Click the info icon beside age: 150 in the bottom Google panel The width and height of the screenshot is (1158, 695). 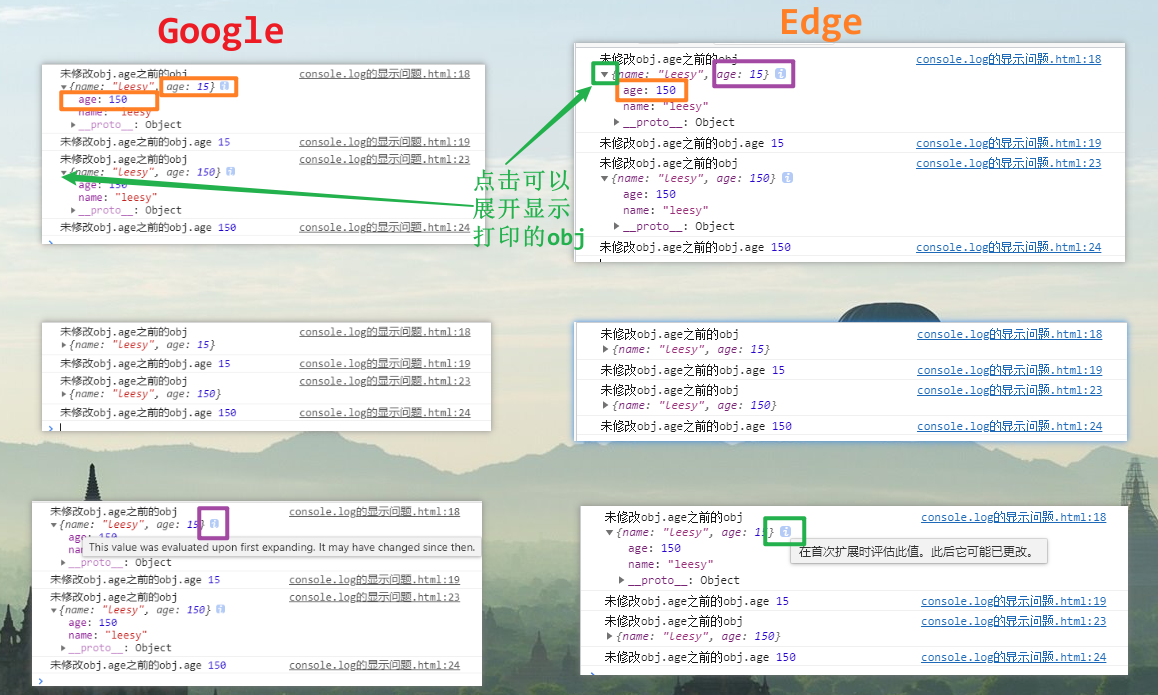click(x=220, y=609)
